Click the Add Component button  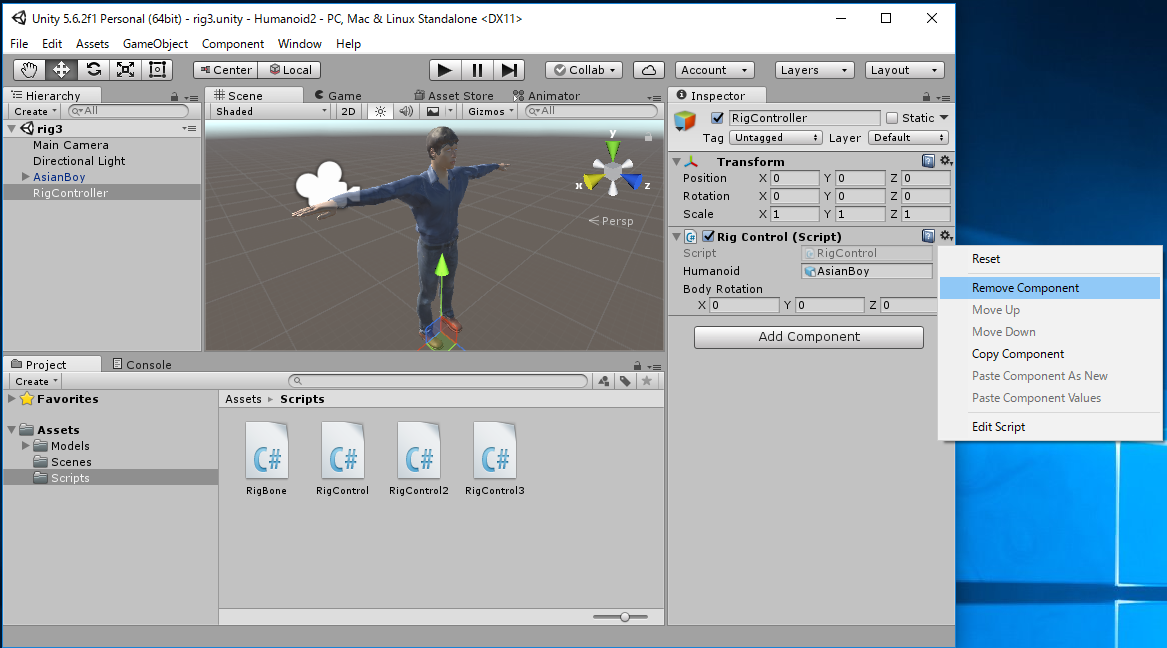808,337
